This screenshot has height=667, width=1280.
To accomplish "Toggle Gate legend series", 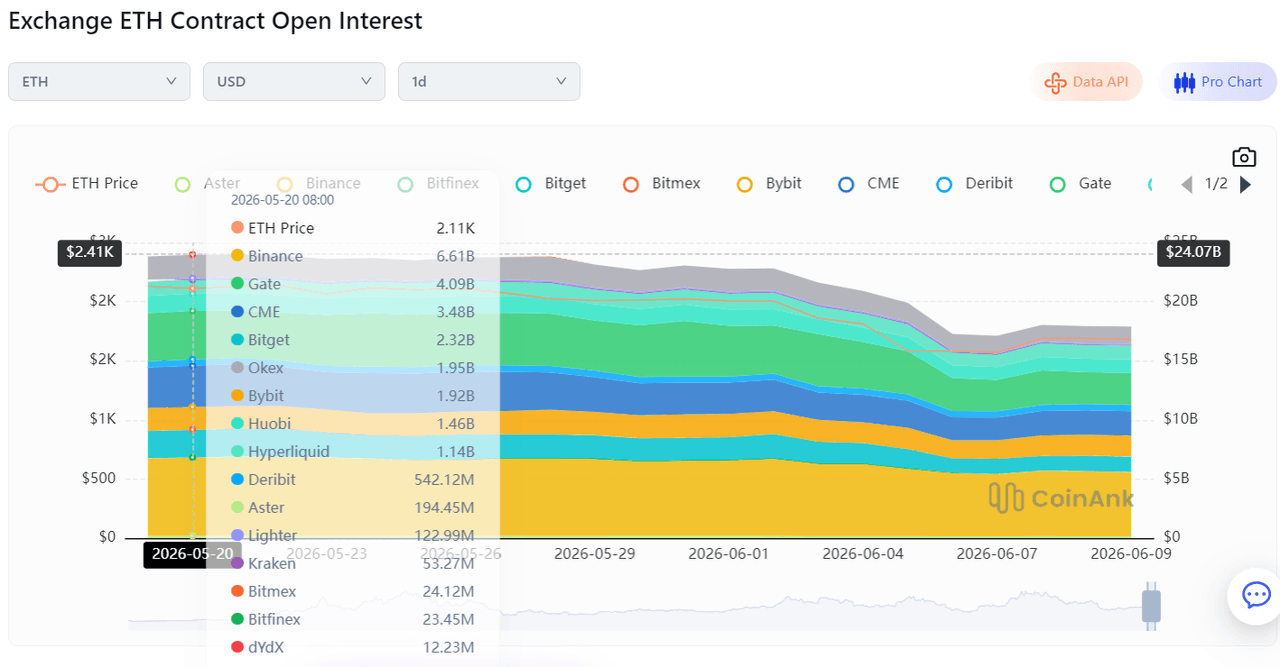I will tap(1081, 184).
